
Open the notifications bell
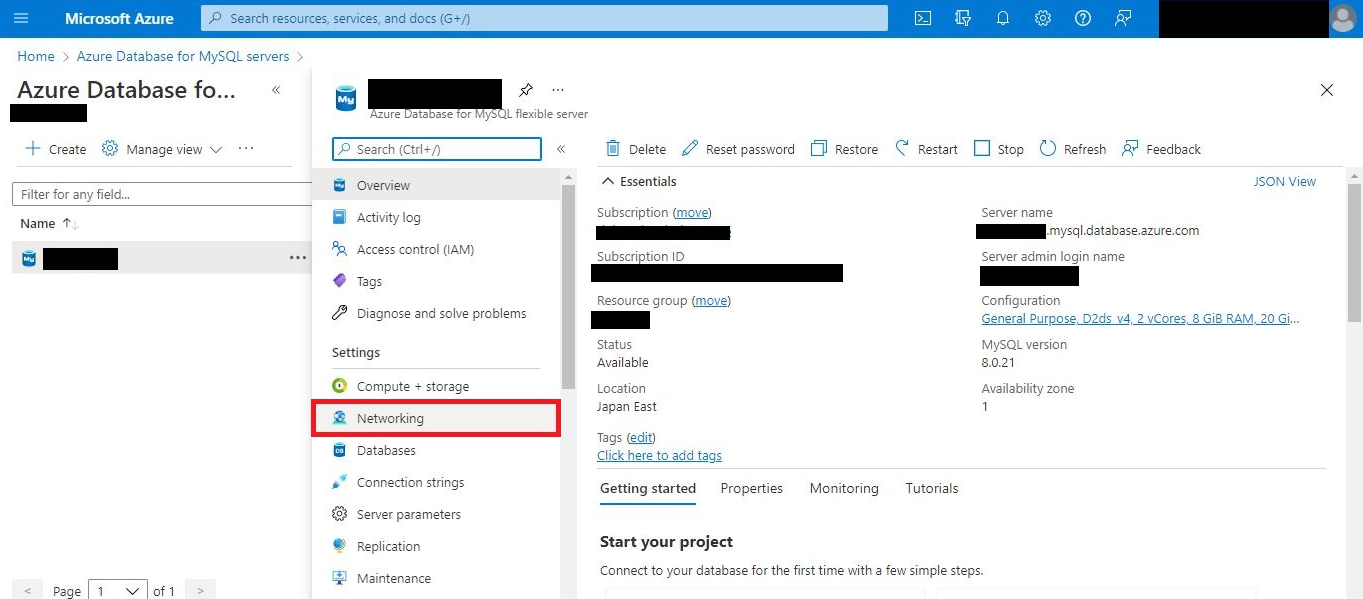coord(1003,18)
